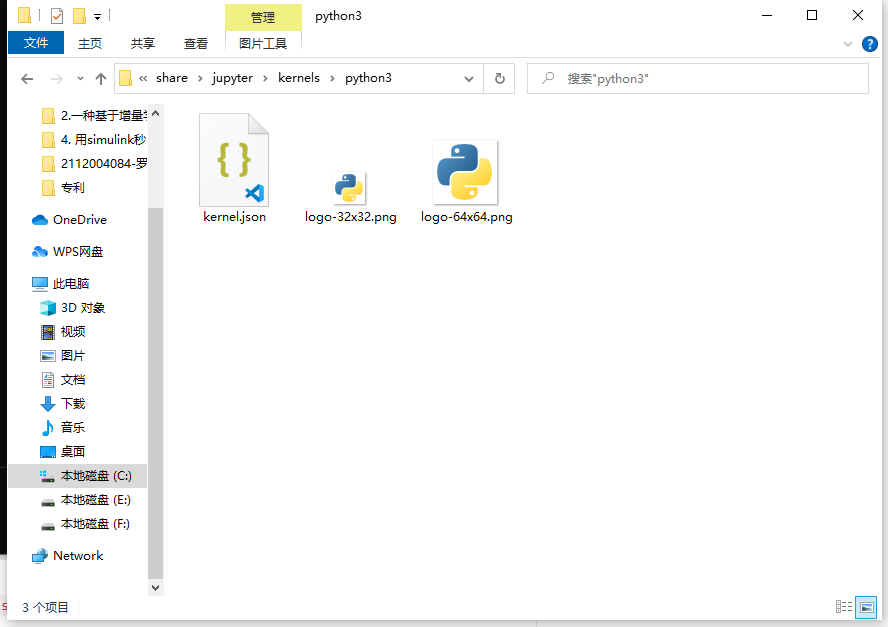This screenshot has height=627, width=888.
Task: Open the 图片工具 ribbon tab
Action: 263,43
